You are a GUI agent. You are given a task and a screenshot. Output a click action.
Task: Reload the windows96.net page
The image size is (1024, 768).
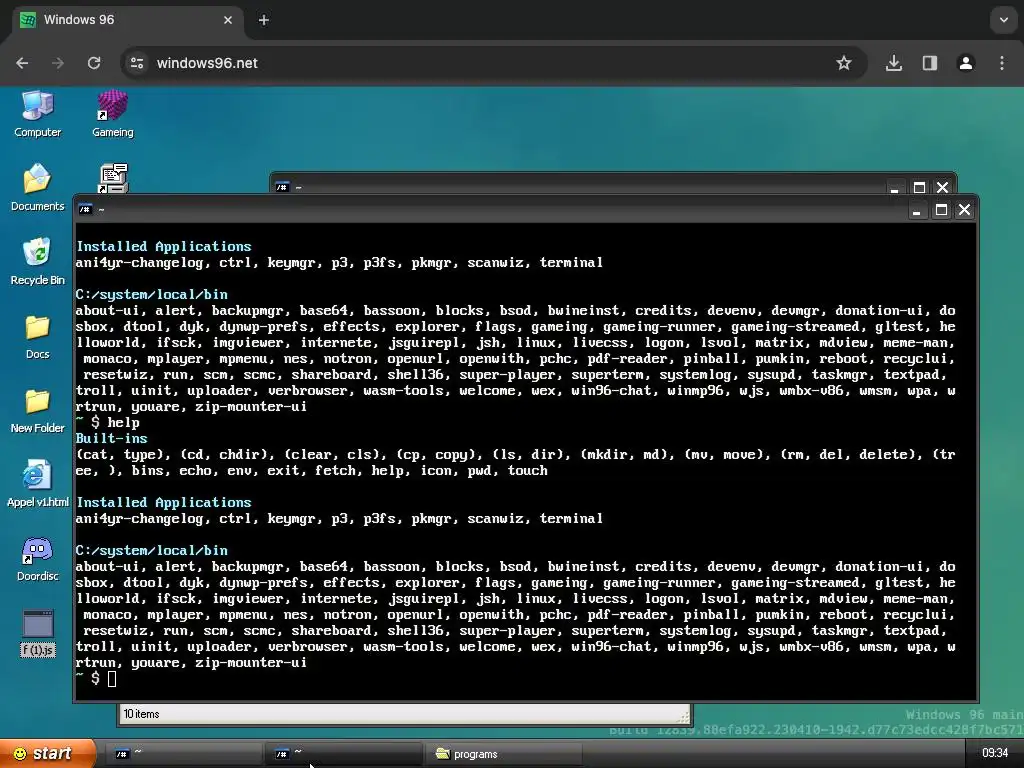tap(94, 63)
